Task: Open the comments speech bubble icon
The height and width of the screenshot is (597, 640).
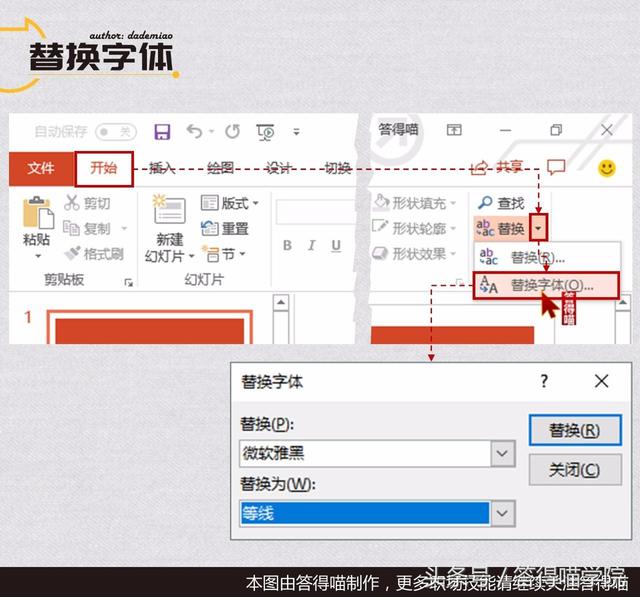Action: 556,167
